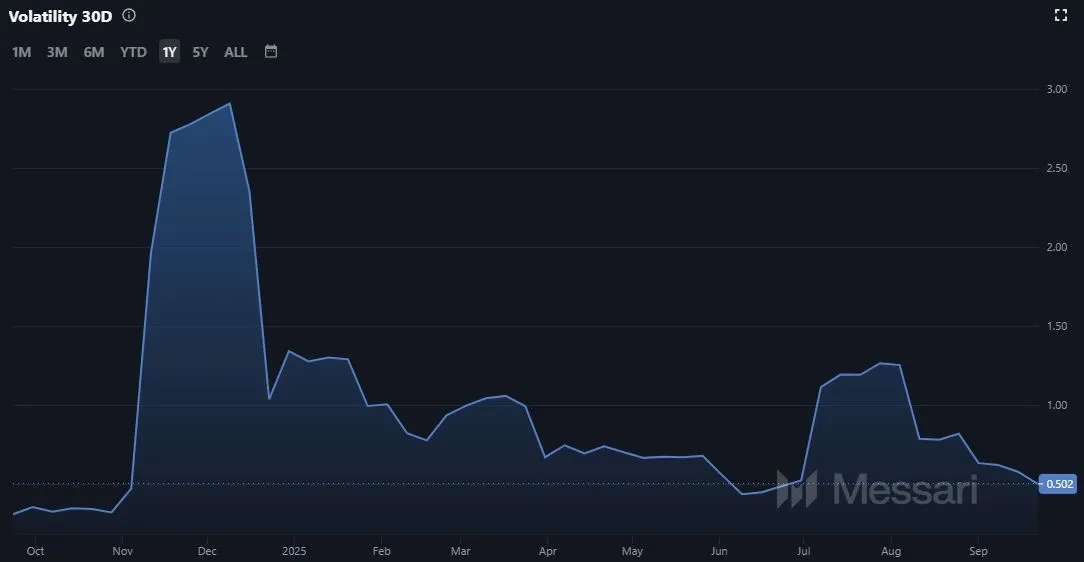This screenshot has height=562, width=1084.
Task: Switch to the 3M time range
Action: [x=57, y=52]
